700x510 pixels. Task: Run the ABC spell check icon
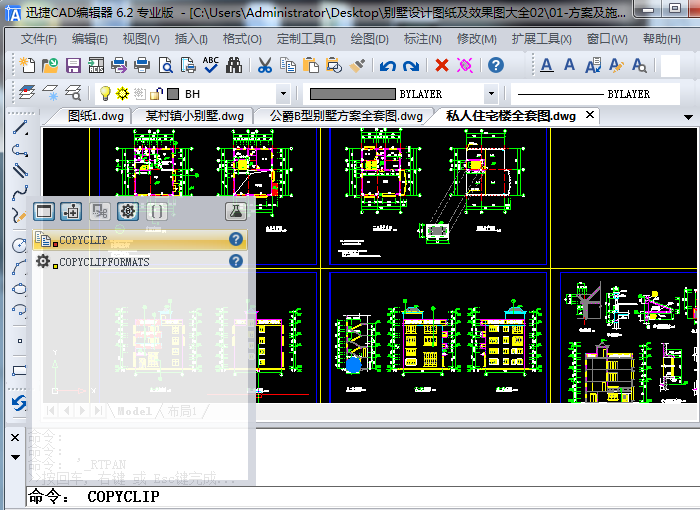coord(211,65)
